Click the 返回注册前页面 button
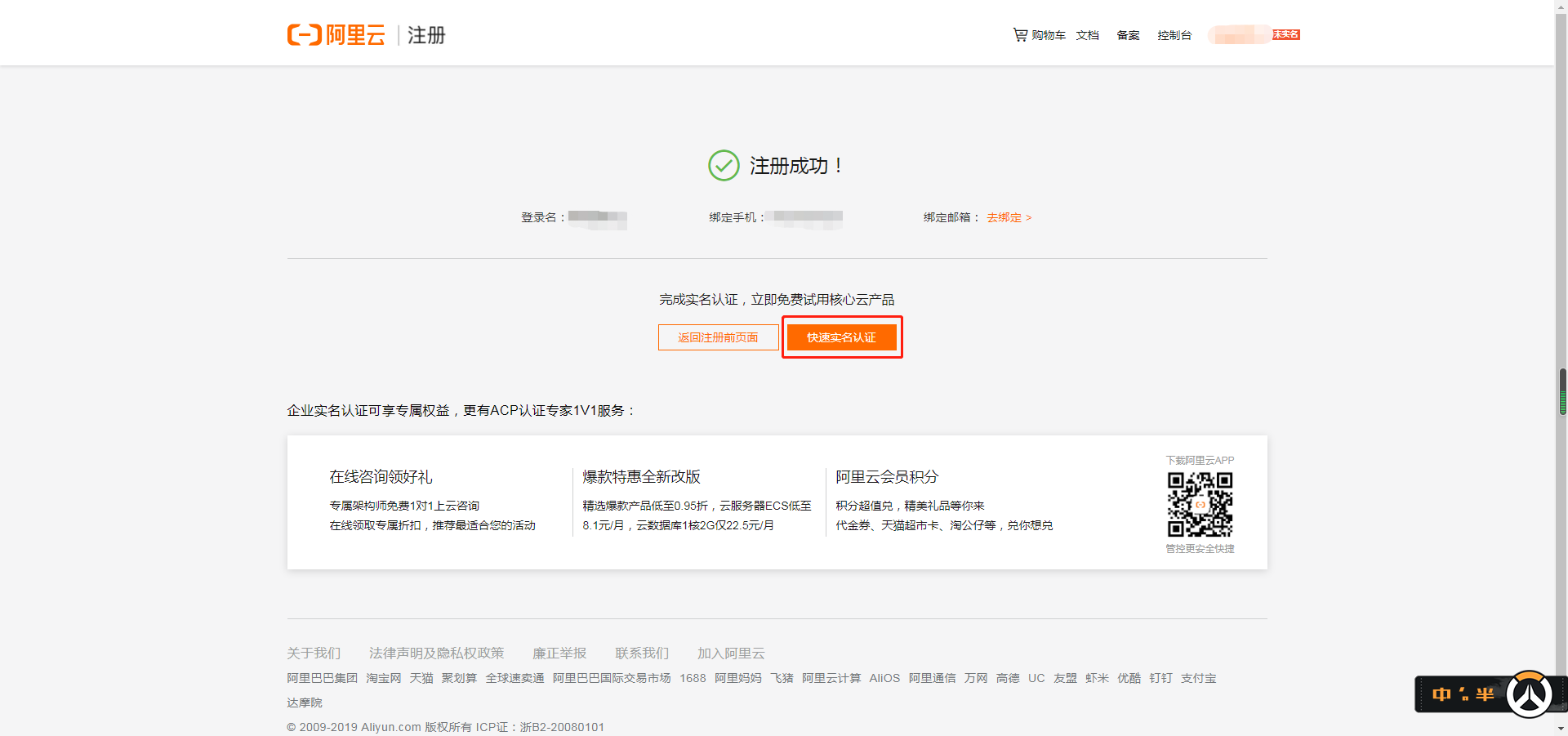The image size is (1568, 736). (718, 337)
